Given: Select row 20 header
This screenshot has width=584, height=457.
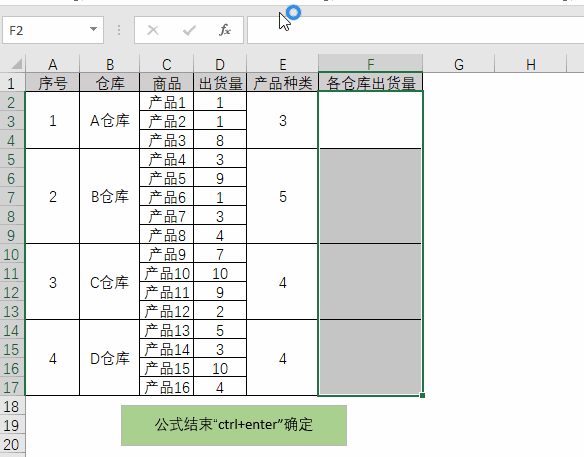Looking at the screenshot, I should 11,444.
